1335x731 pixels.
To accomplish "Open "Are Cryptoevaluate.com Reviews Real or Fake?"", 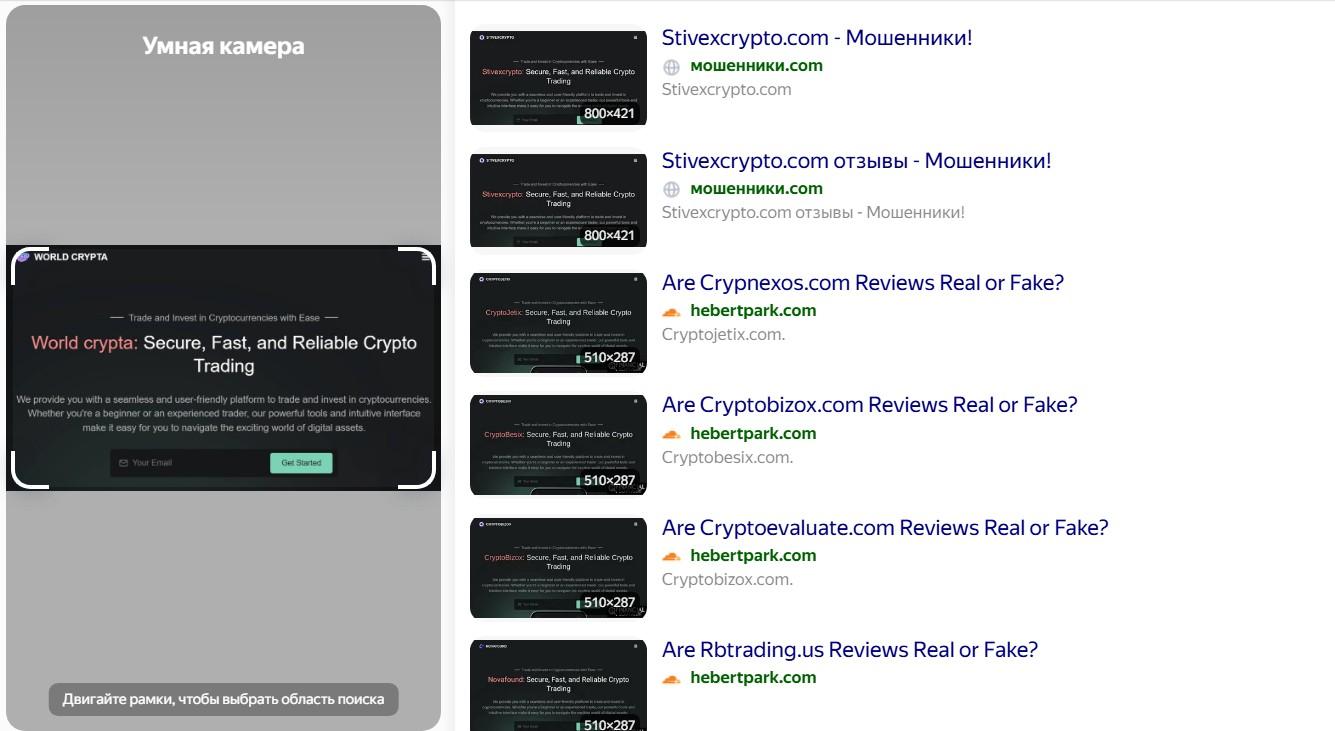I will 884,527.
